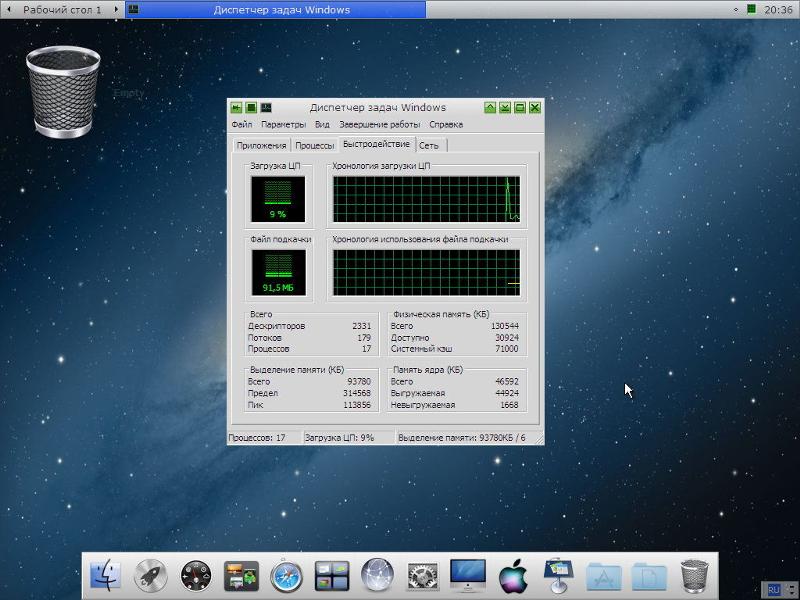The width and height of the screenshot is (800, 600).
Task: Click the Системный кэш value 71000
Action: (507, 349)
